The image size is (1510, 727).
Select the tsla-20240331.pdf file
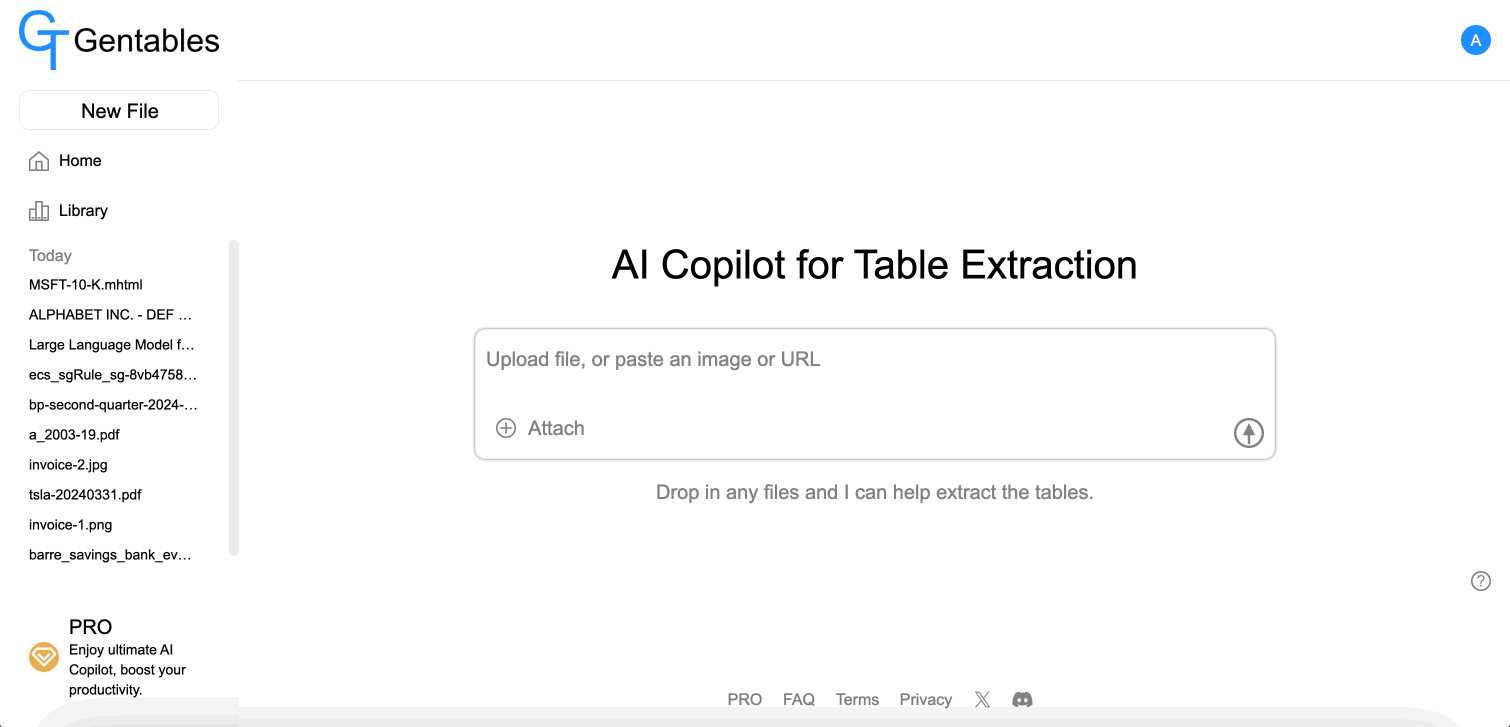click(85, 495)
